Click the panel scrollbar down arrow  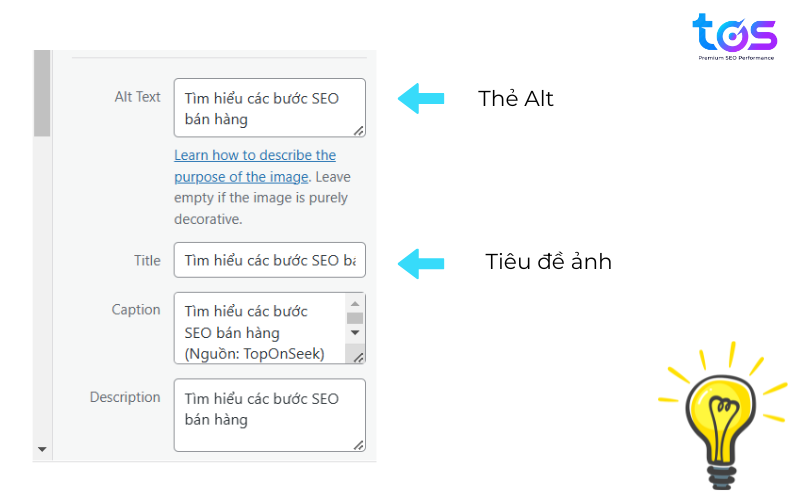coord(42,450)
